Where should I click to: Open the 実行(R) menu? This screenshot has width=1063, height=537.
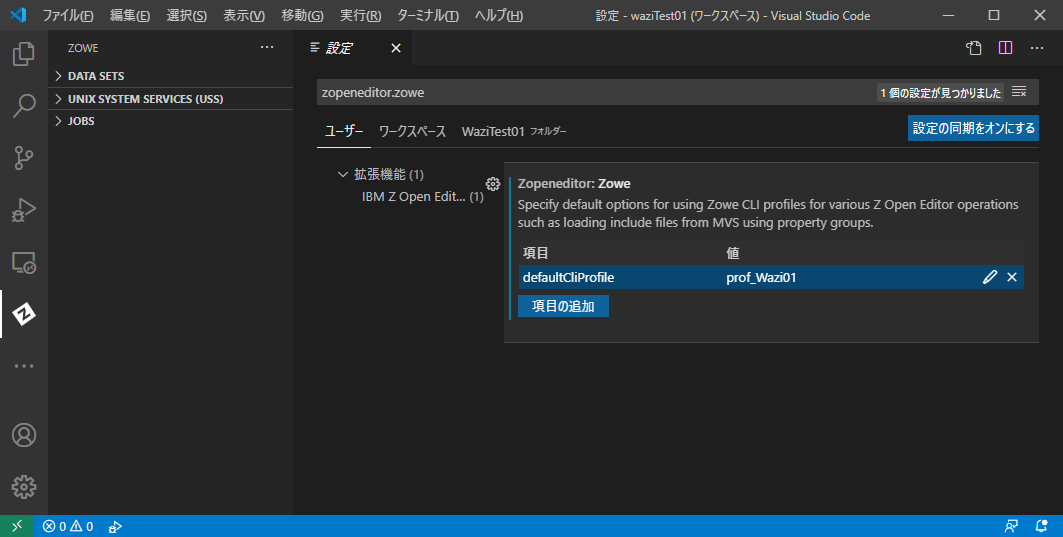(360, 15)
